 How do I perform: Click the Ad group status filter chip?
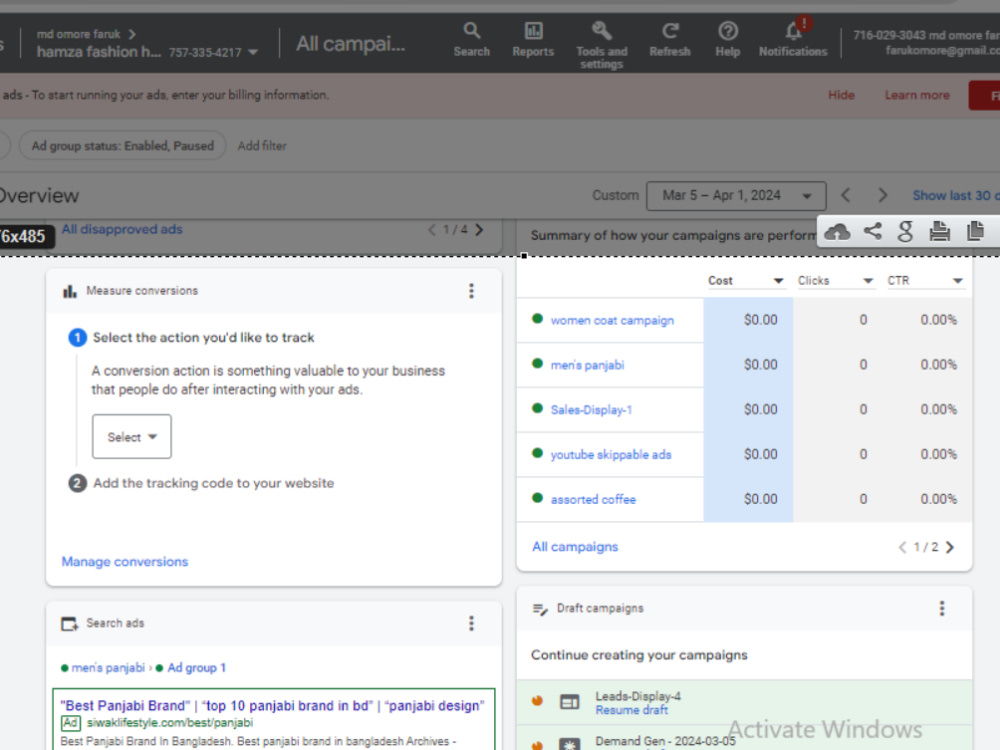click(122, 146)
